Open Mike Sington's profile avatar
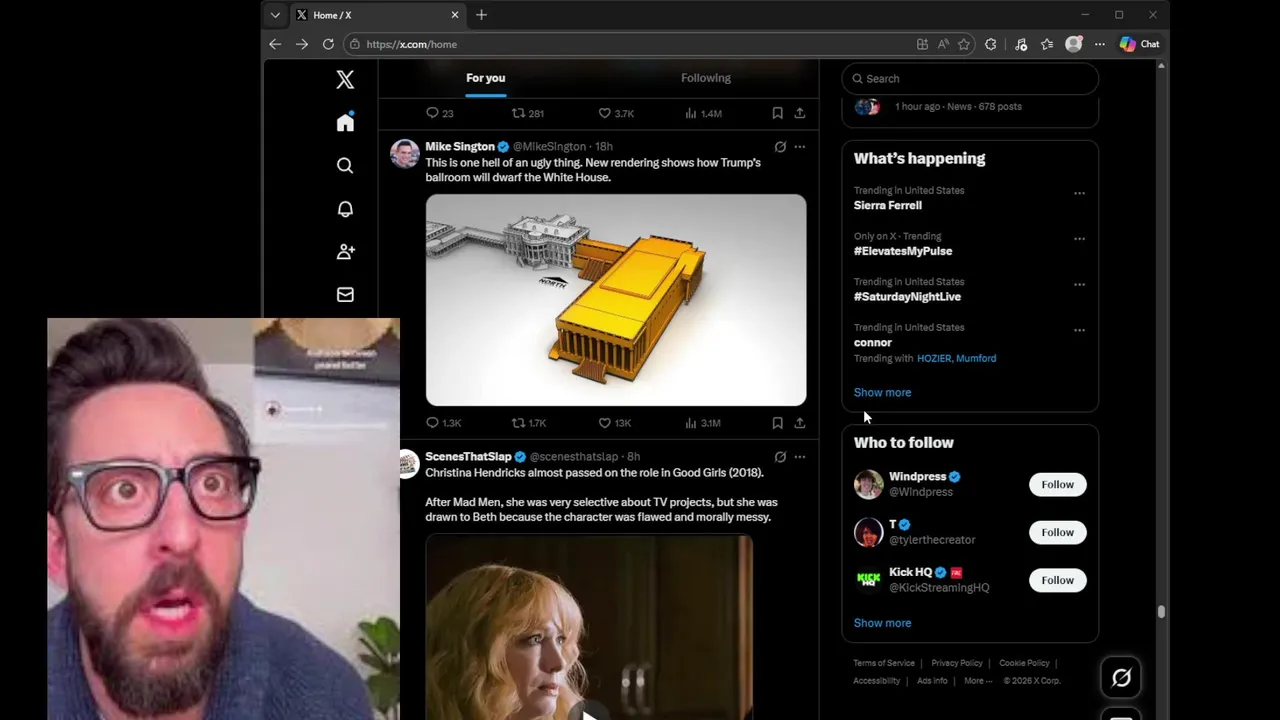Image resolution: width=1280 pixels, height=720 pixels. tap(404, 154)
